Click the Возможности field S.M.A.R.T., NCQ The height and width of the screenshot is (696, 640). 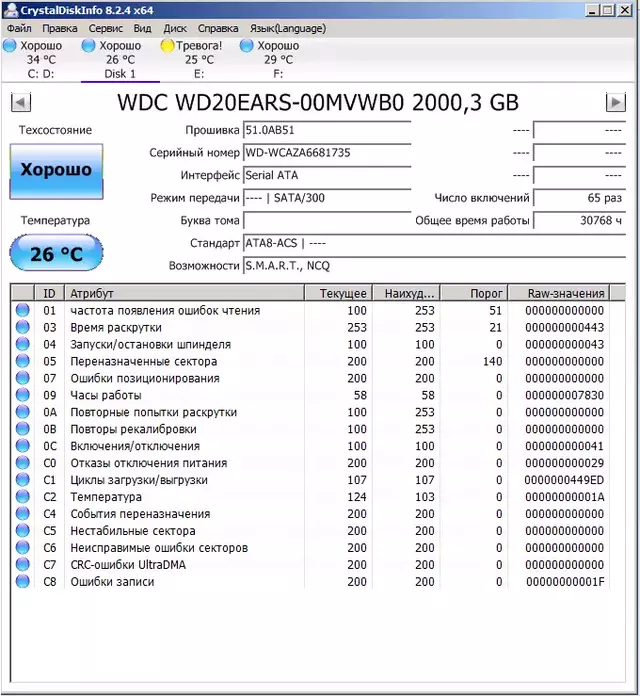[435, 266]
